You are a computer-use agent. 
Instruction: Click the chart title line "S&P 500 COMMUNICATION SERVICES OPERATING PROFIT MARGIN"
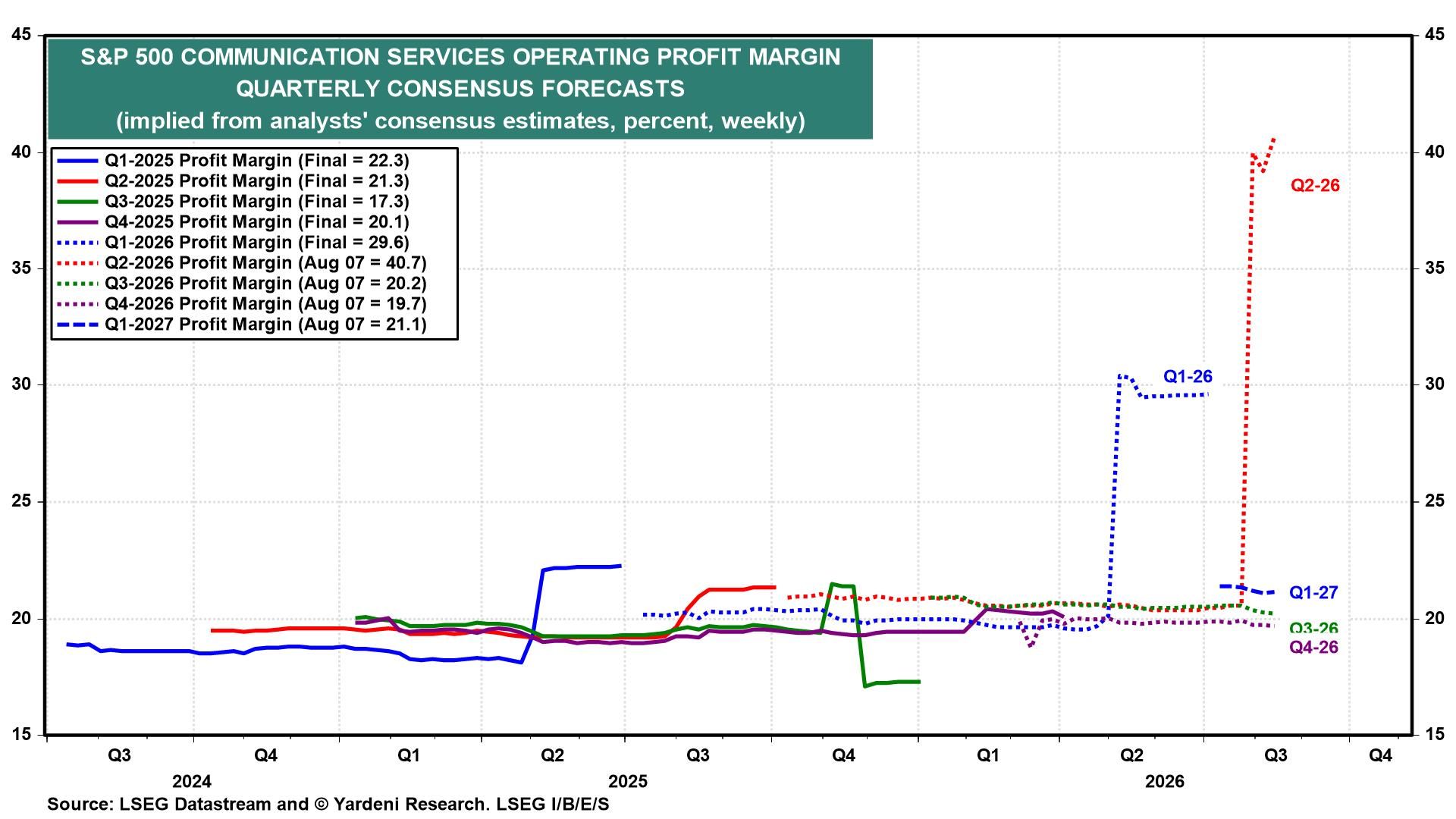(x=460, y=57)
